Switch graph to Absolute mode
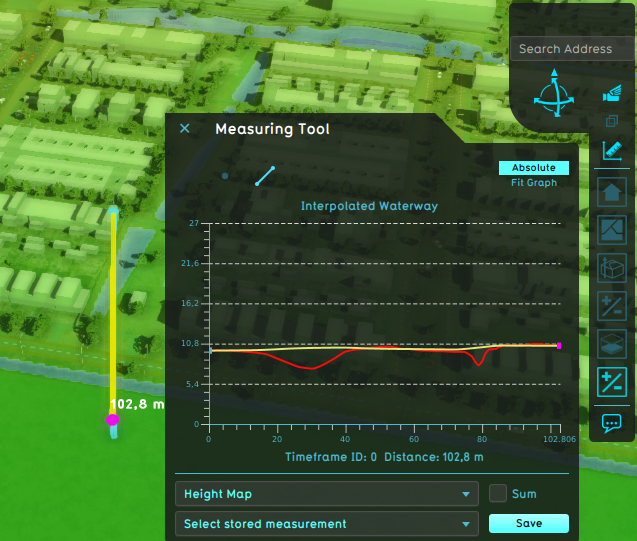Image resolution: width=637 pixels, height=541 pixels. [x=533, y=168]
